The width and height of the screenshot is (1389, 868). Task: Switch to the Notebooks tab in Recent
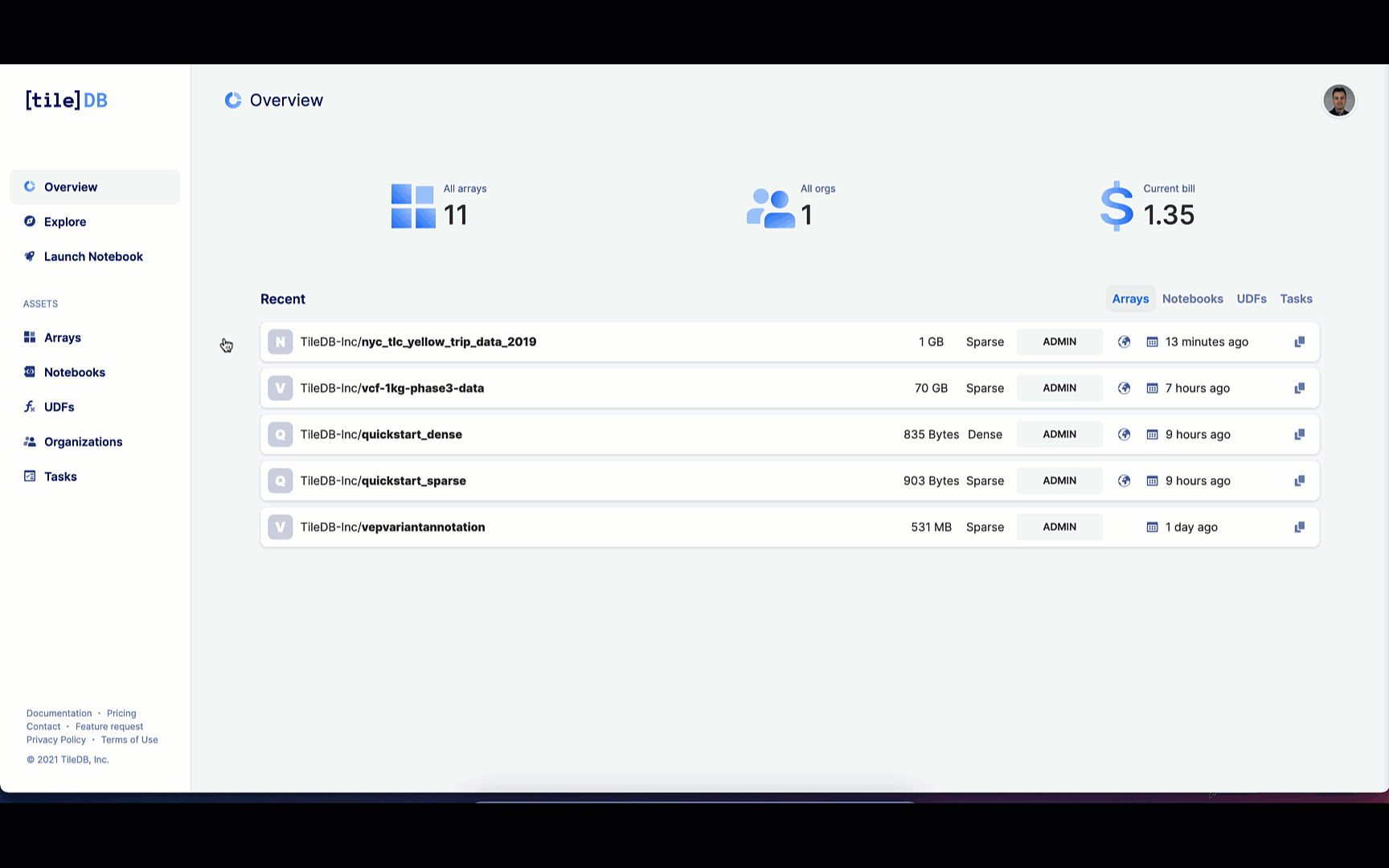tap(1193, 298)
